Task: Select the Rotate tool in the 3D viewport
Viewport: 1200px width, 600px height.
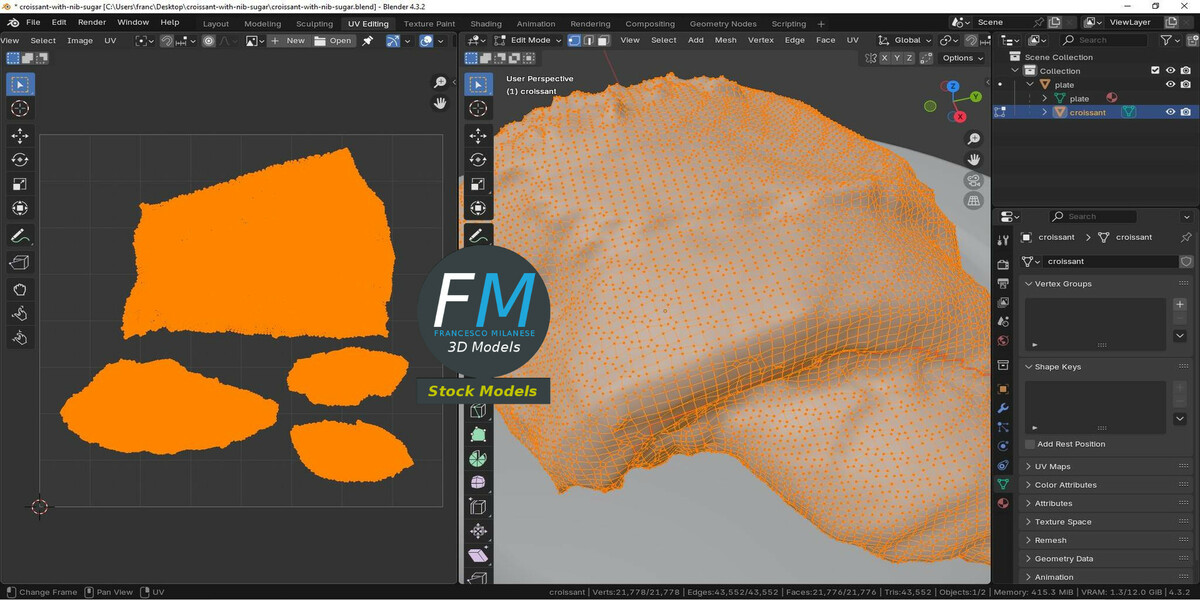Action: pos(478,159)
